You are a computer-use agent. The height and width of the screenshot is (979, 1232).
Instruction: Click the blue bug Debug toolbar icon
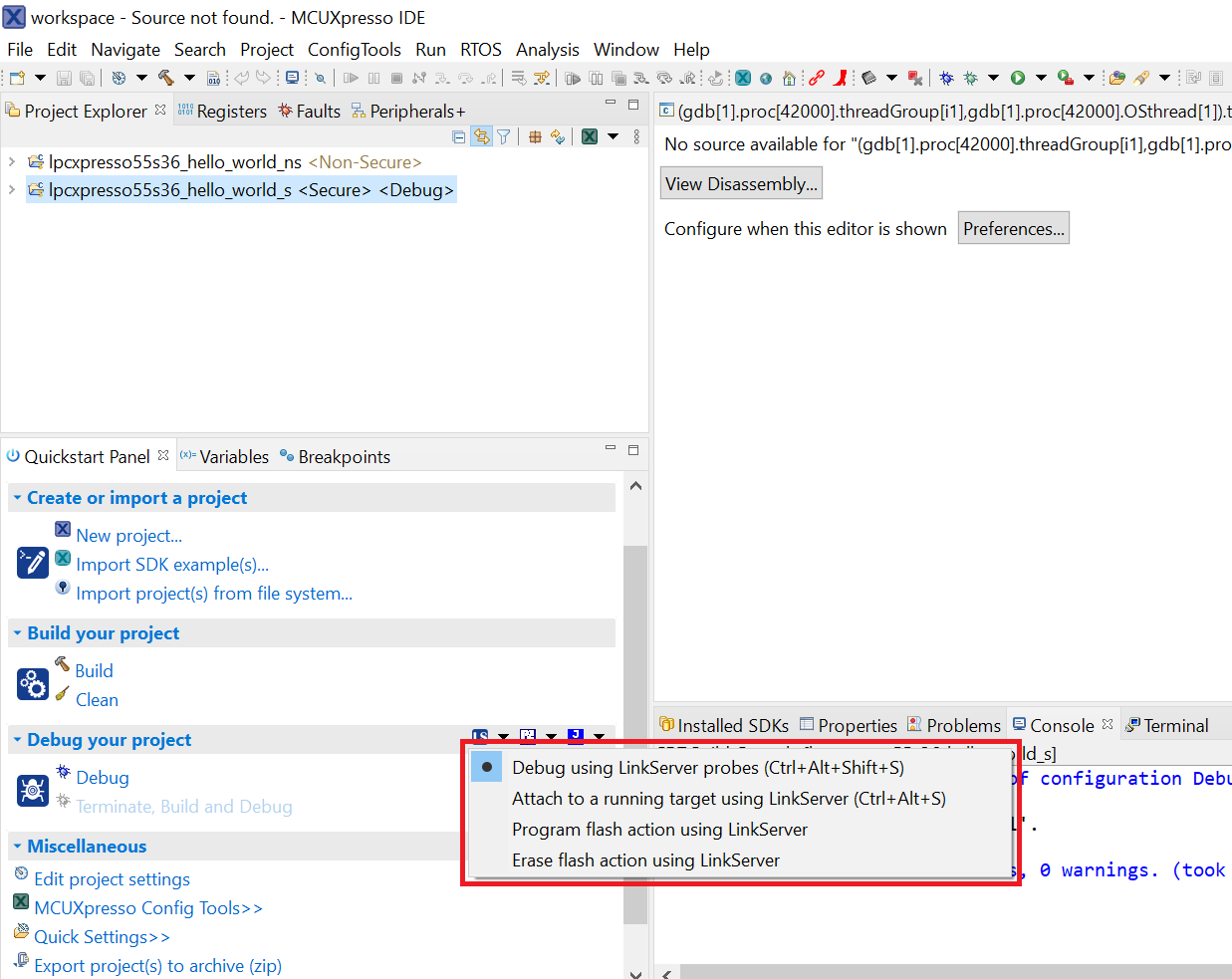point(946,78)
